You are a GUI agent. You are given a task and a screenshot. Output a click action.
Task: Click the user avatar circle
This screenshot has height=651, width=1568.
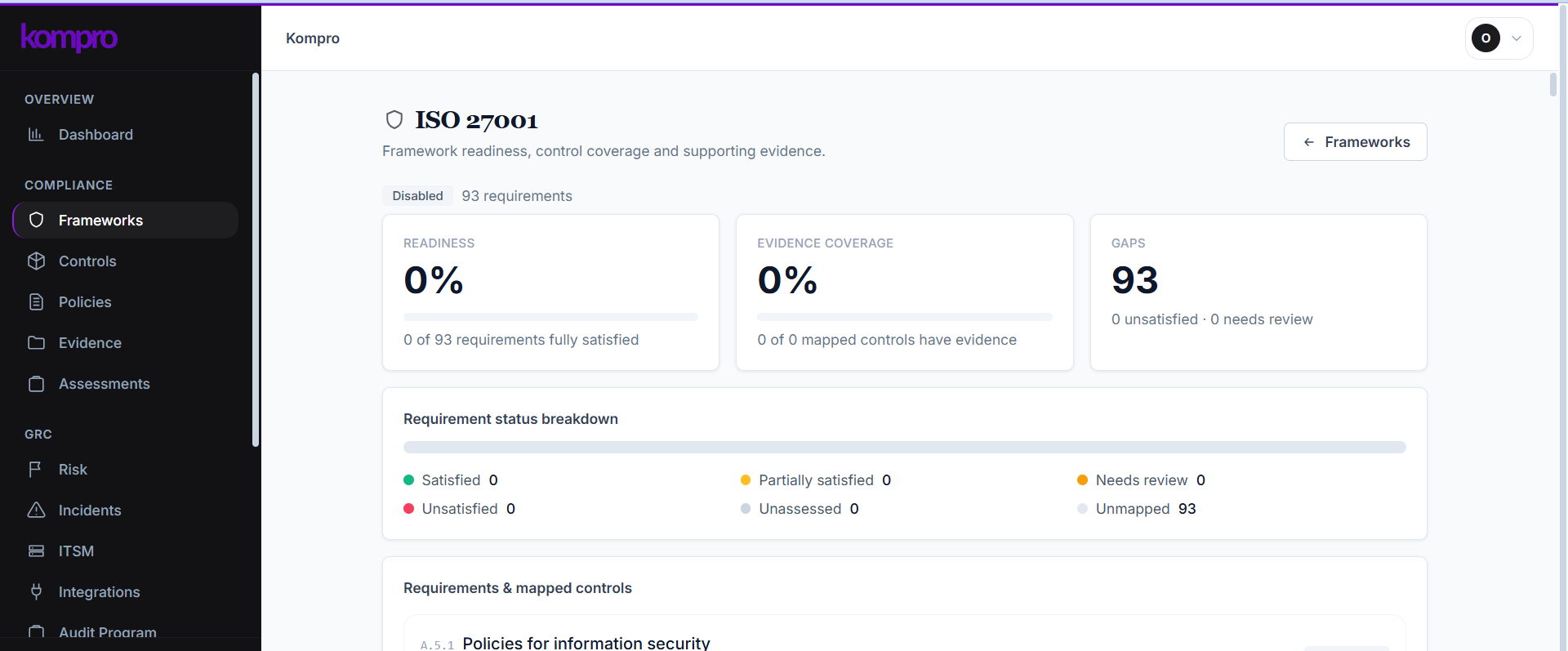pos(1486,38)
